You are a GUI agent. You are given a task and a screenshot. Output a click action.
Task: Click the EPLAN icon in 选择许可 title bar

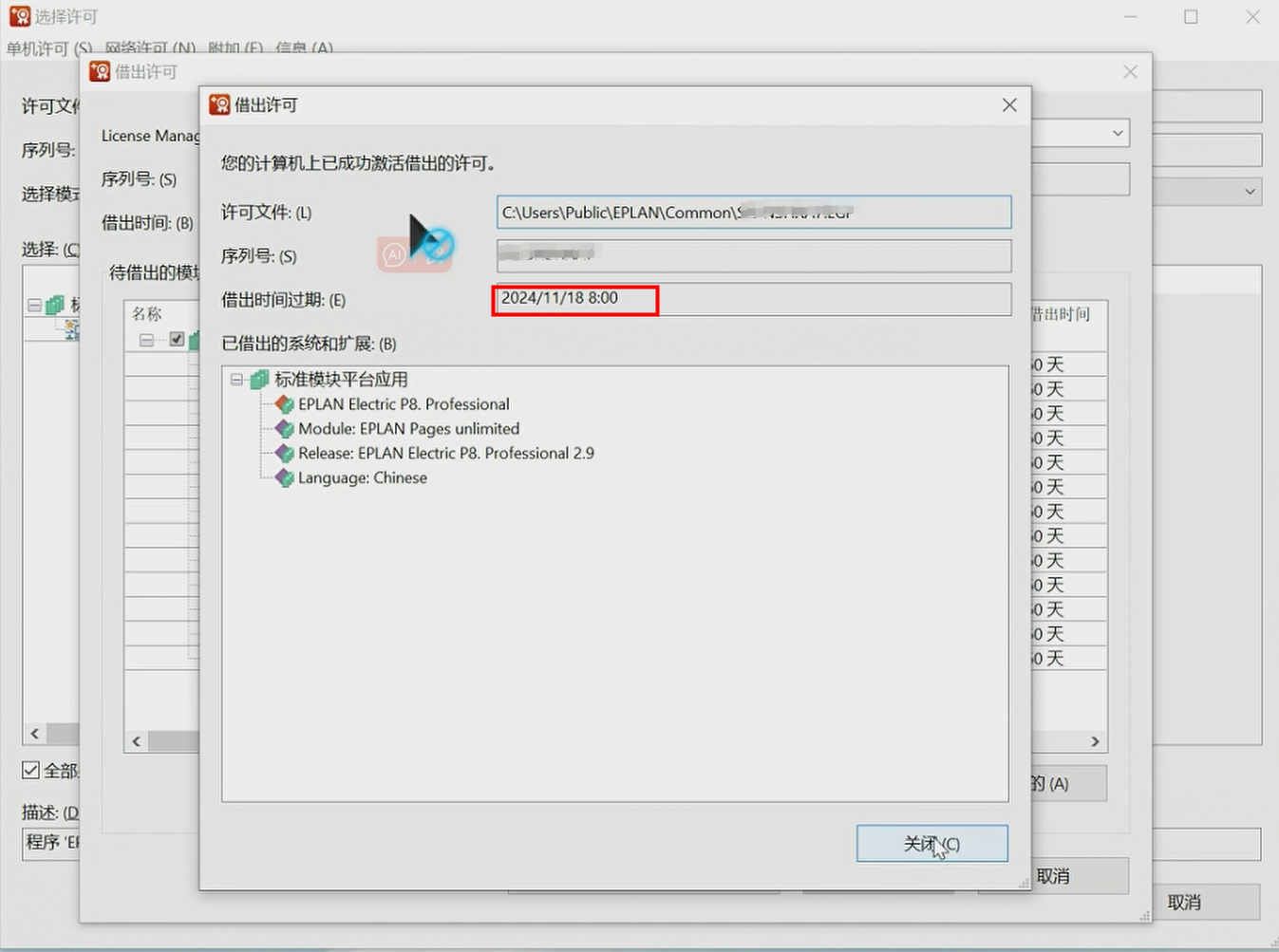pyautogui.click(x=20, y=16)
